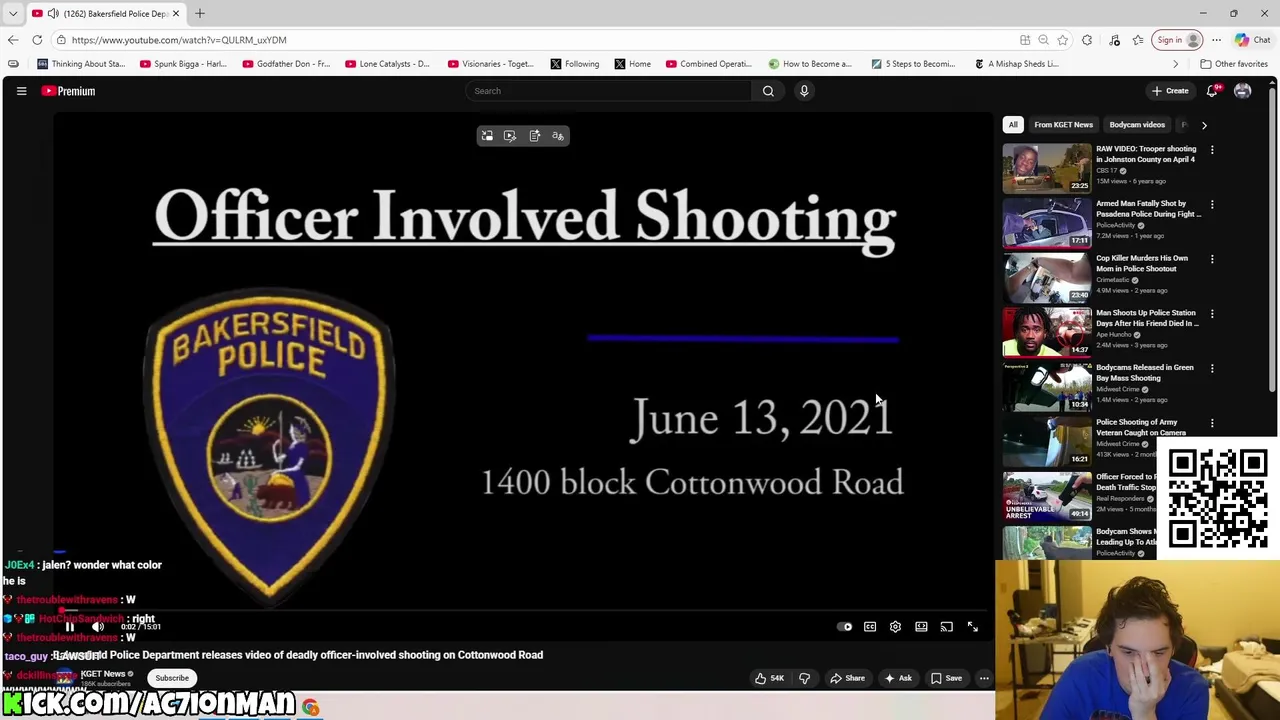Open Thinking About Sta... bookmark
This screenshot has height=720, width=1280.
81,64
